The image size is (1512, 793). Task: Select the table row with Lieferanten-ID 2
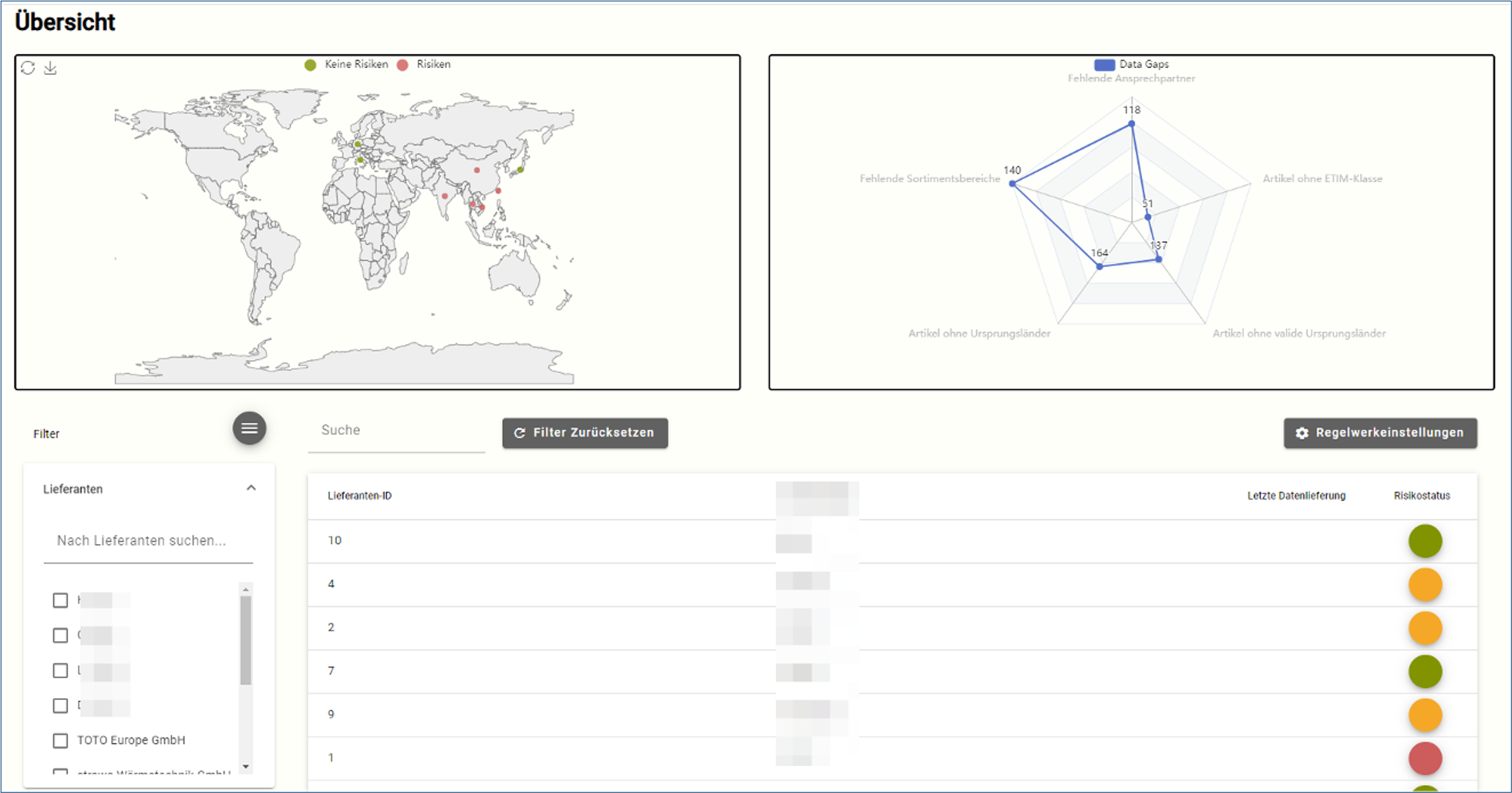coord(892,628)
